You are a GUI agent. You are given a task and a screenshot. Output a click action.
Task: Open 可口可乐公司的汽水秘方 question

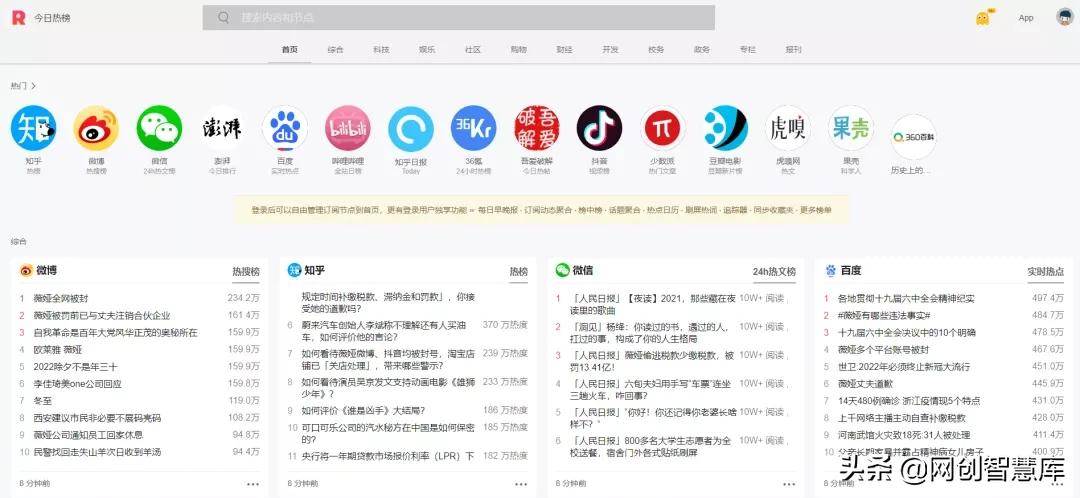(388, 433)
